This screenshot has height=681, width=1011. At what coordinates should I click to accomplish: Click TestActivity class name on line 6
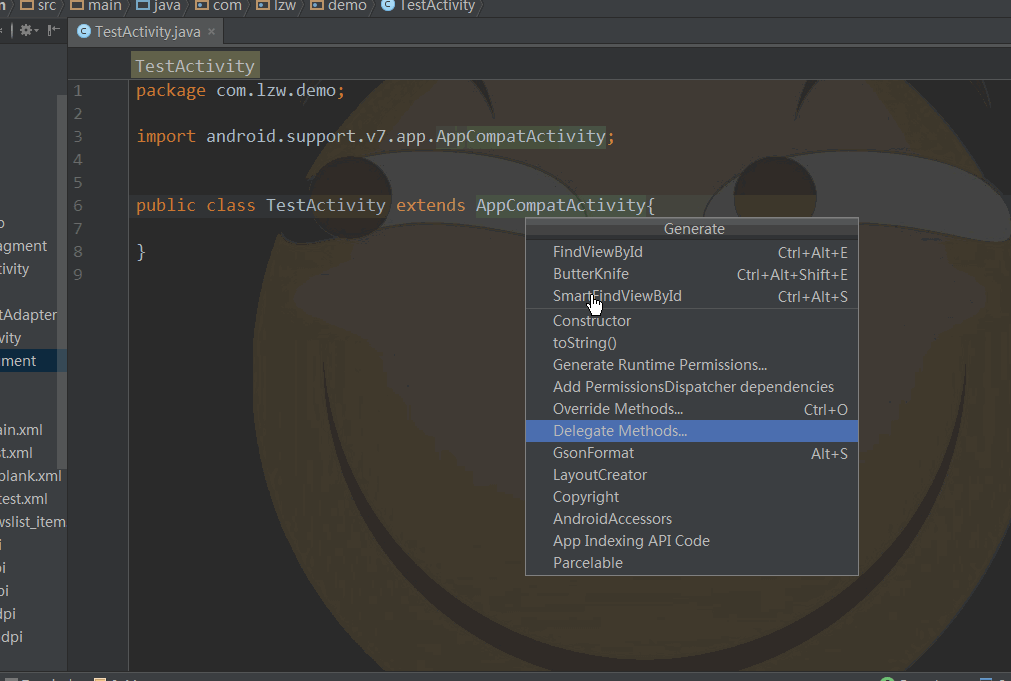click(x=326, y=205)
